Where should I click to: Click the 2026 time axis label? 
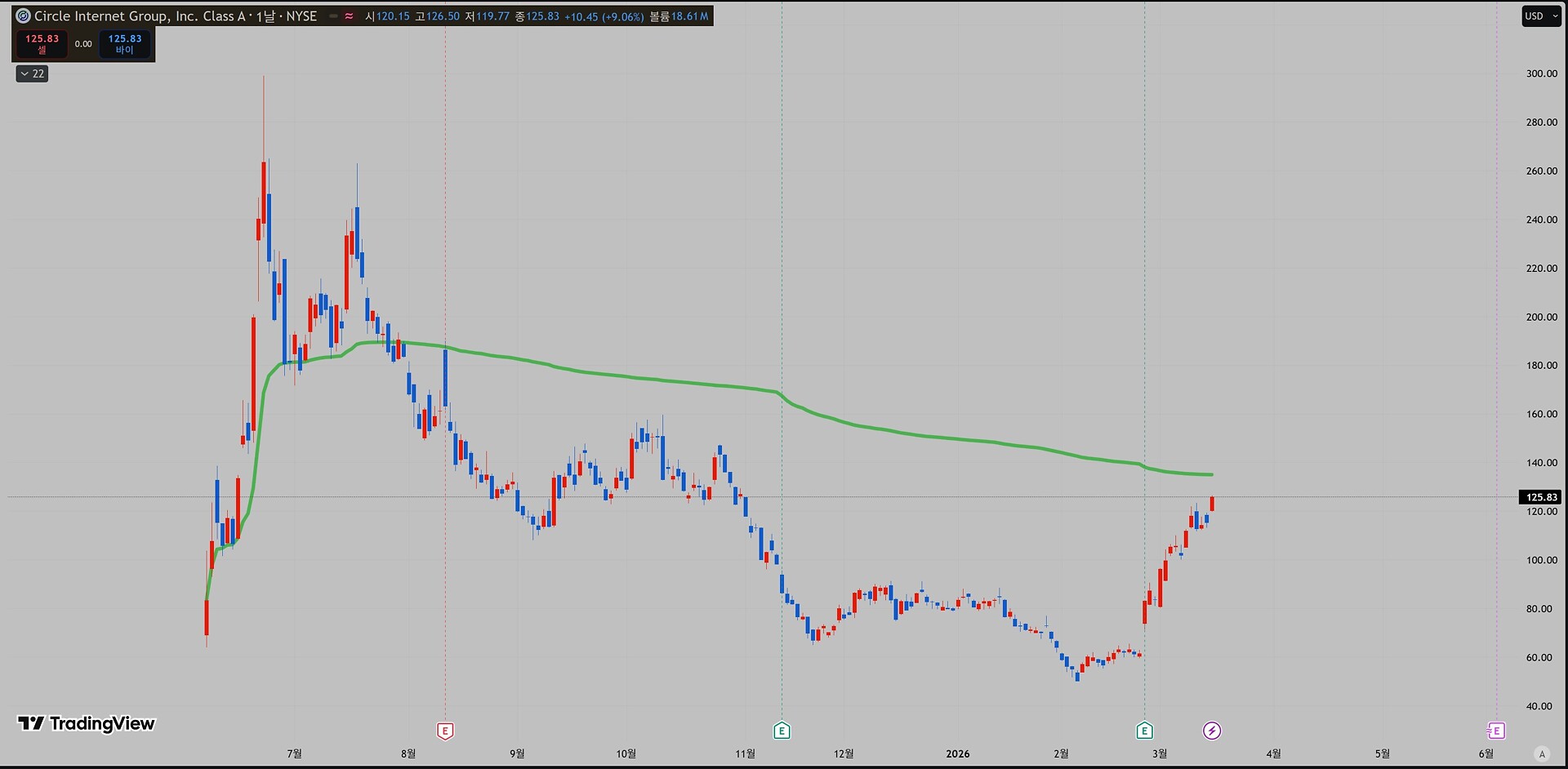point(958,753)
